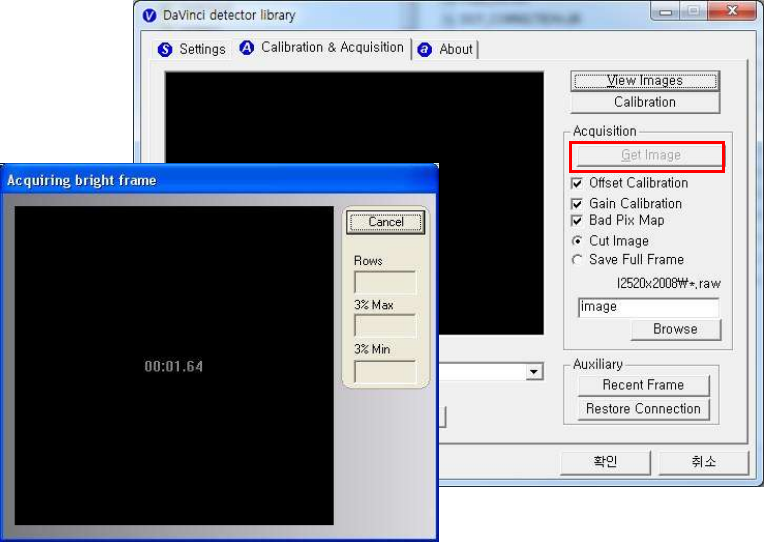Select the Cut Image radio option

[577, 241]
